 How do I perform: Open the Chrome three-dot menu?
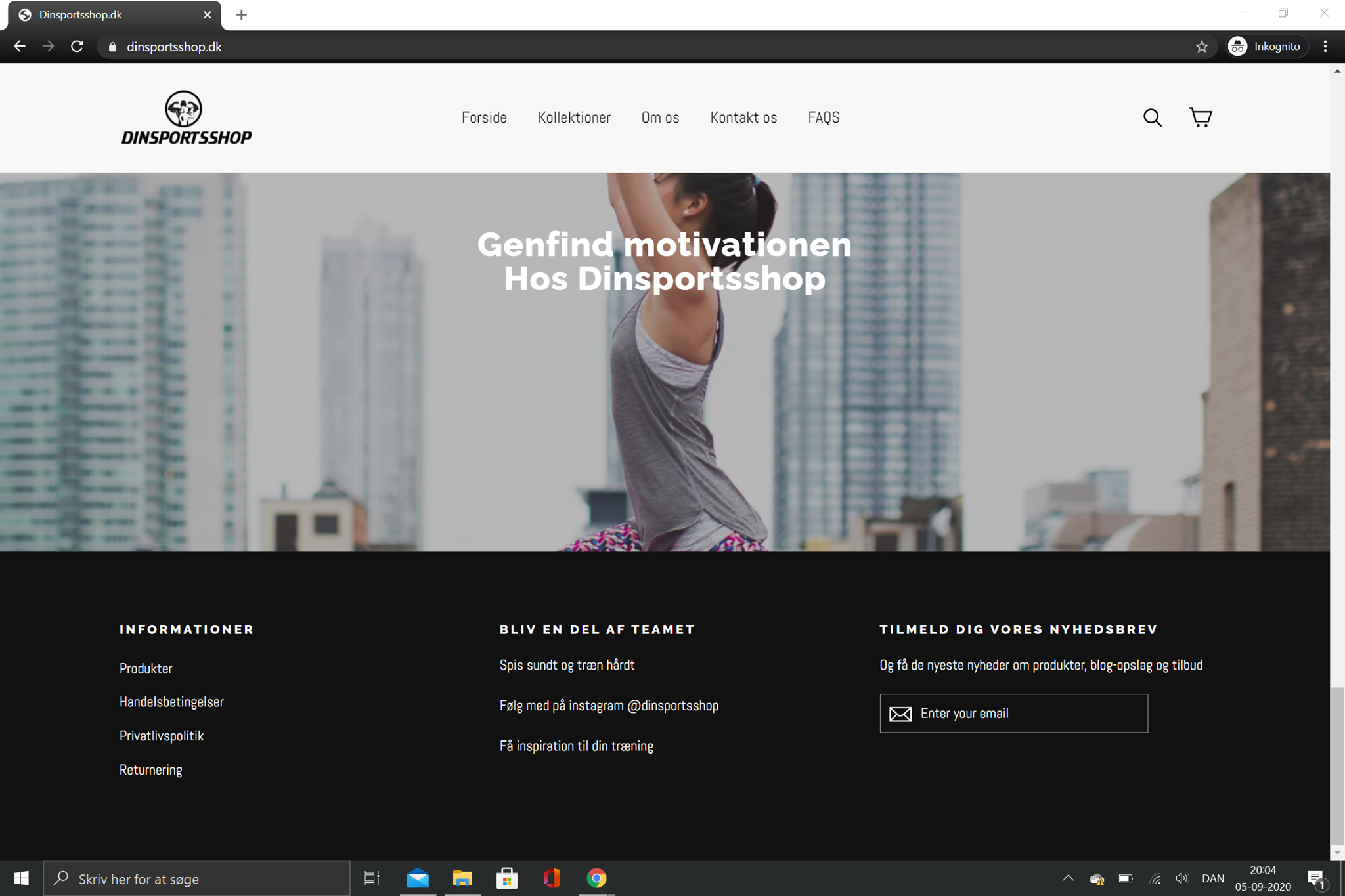click(x=1325, y=47)
